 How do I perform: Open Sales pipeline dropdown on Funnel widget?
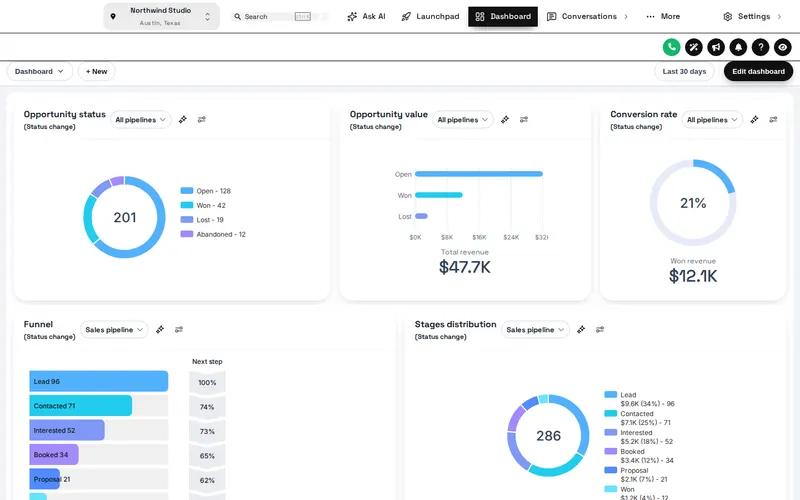coord(114,330)
